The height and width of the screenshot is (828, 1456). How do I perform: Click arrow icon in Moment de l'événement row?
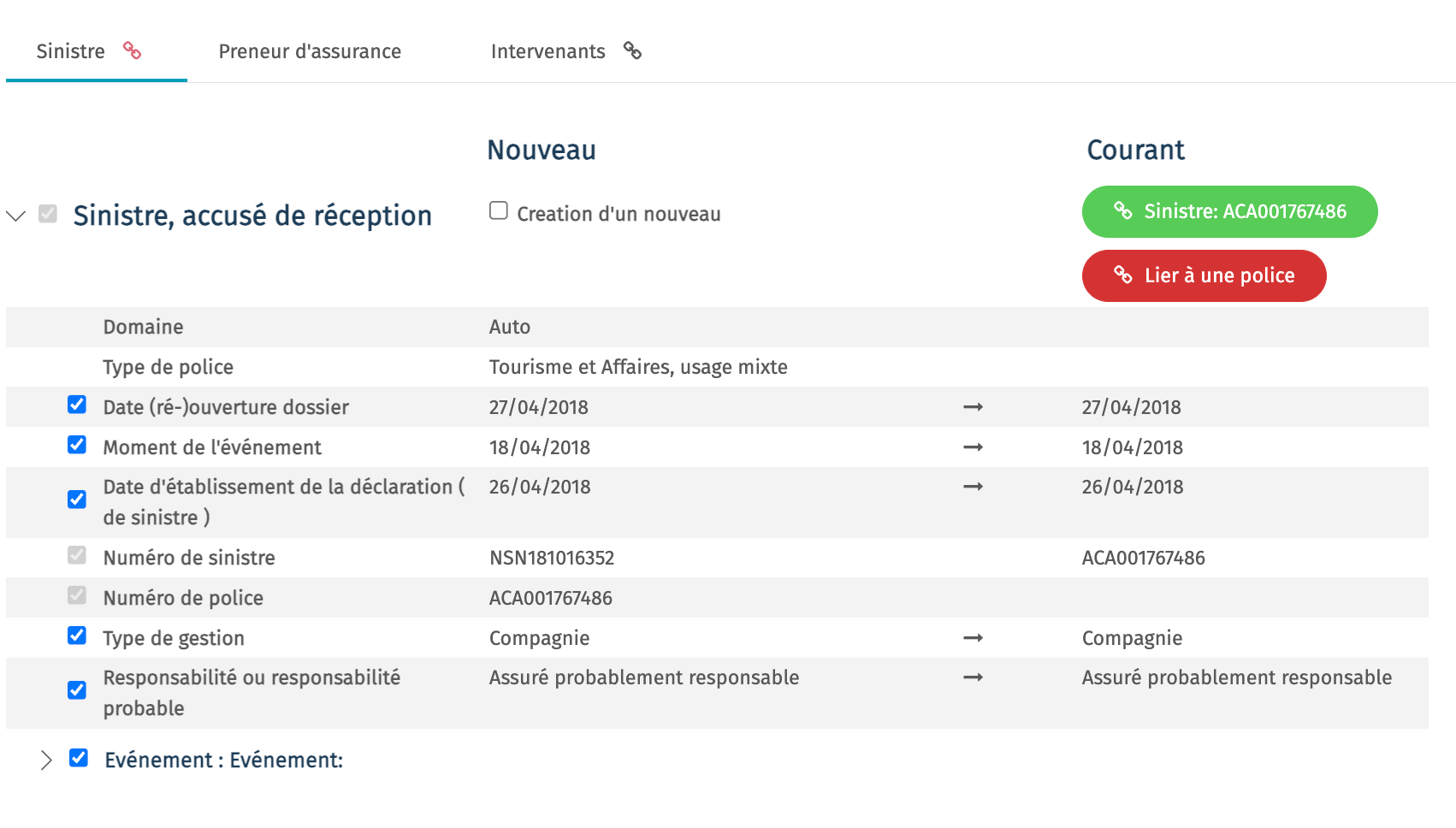973,447
